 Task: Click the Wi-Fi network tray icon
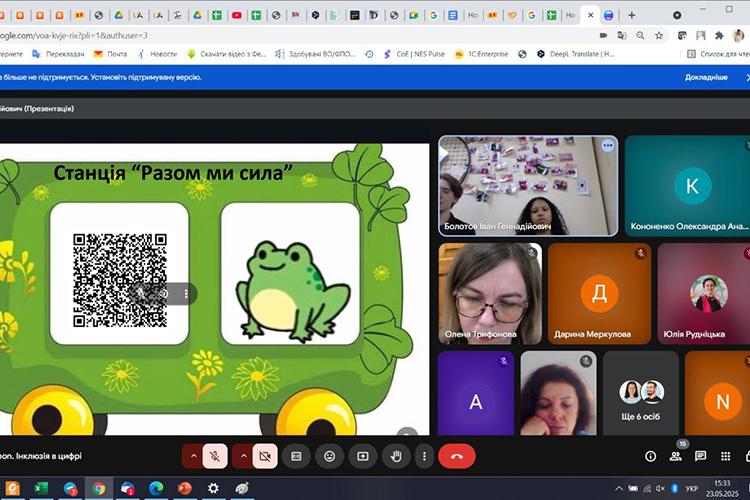647,489
